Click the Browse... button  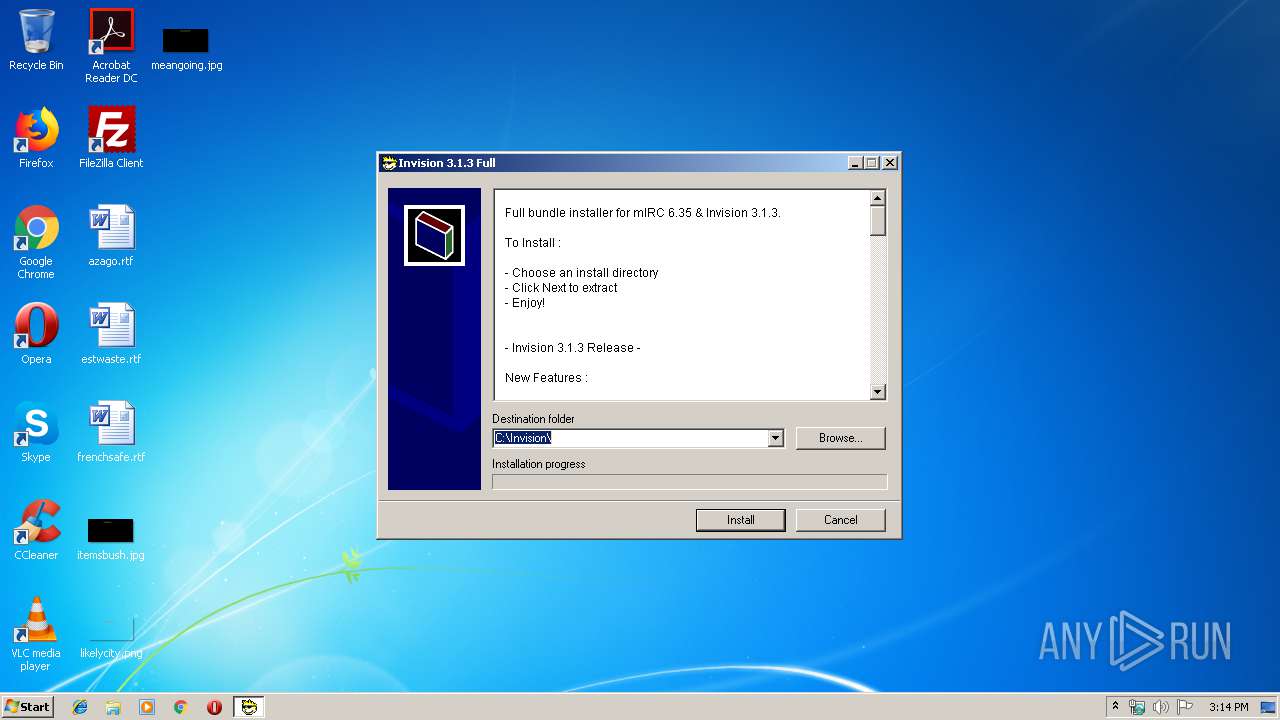point(841,438)
